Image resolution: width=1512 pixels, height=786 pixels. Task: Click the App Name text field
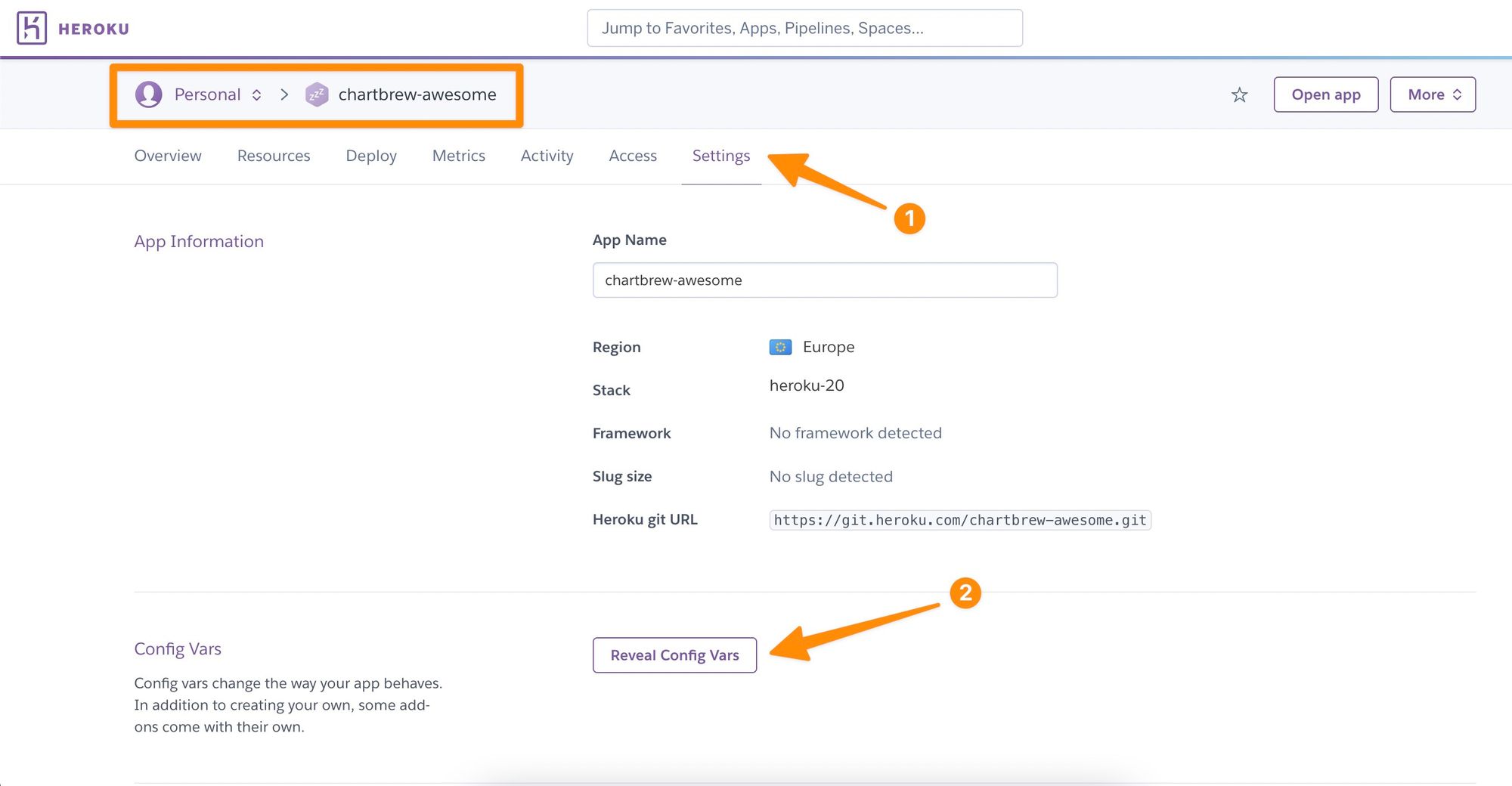coord(824,280)
